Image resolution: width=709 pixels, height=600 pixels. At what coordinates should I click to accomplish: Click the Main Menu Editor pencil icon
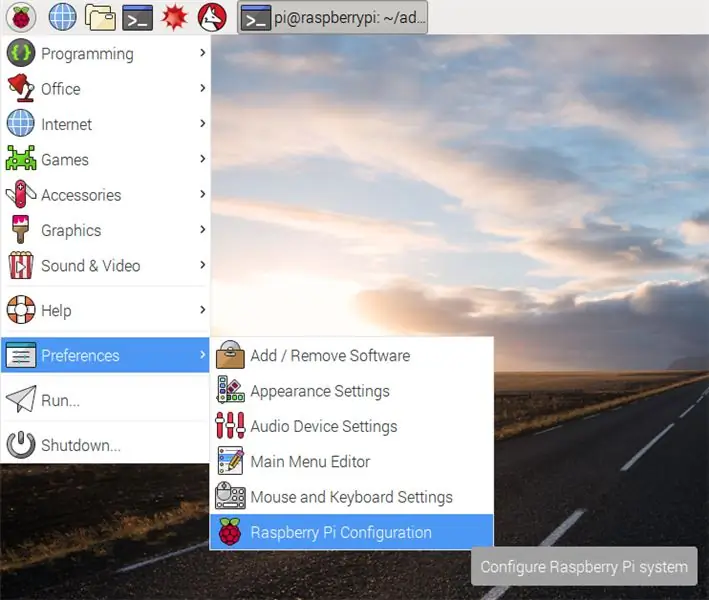(230, 461)
